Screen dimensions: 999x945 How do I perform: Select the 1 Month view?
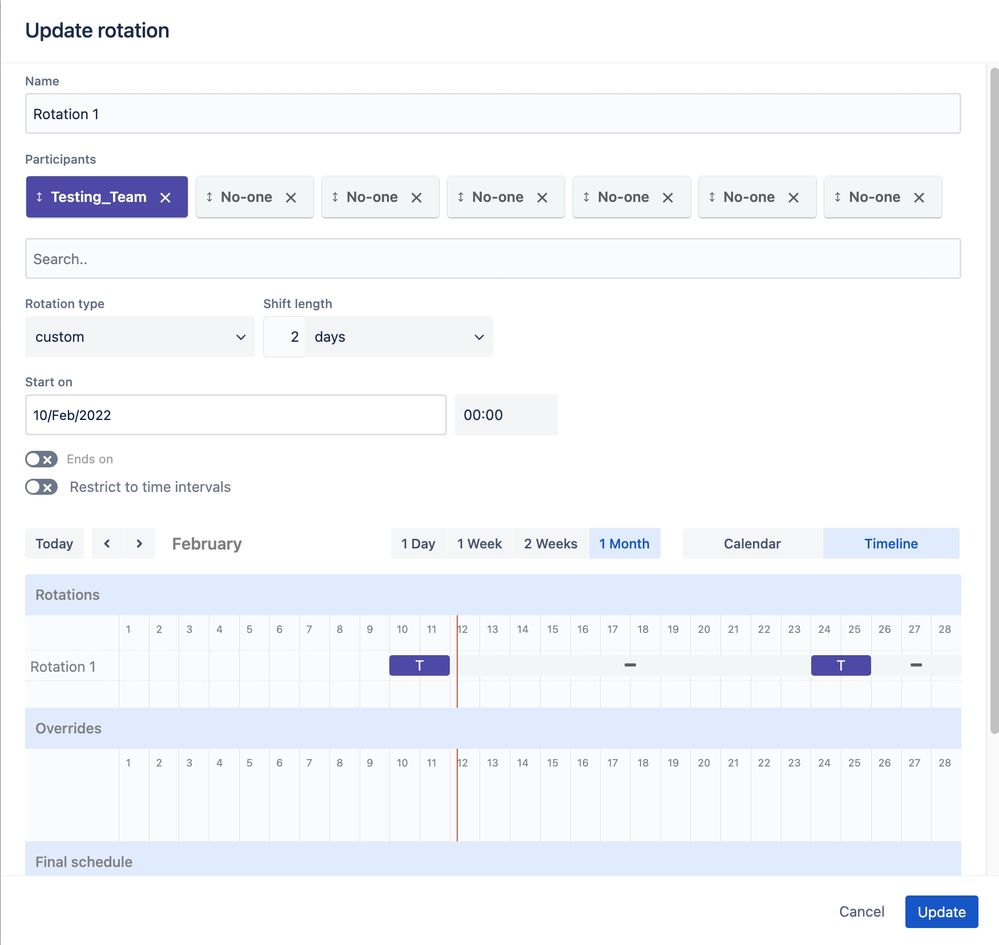(624, 544)
